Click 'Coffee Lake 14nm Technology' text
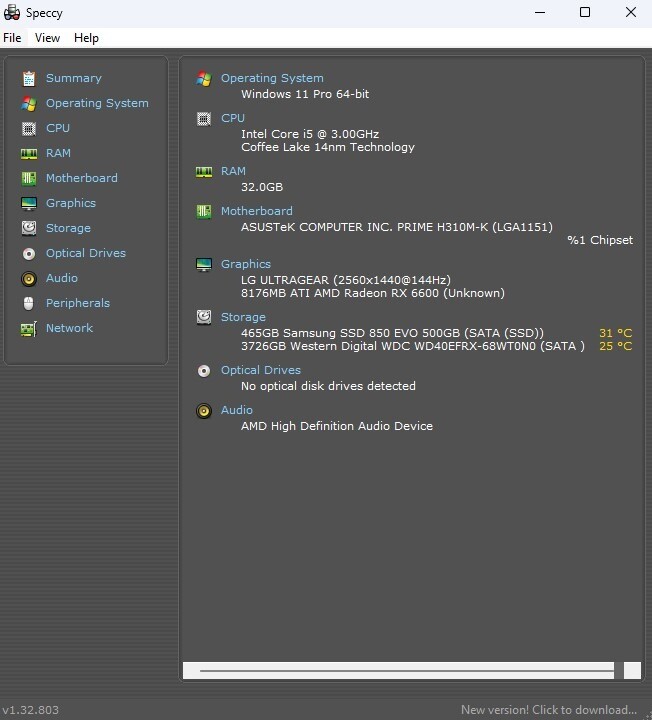The image size is (652, 720). pyautogui.click(x=328, y=147)
